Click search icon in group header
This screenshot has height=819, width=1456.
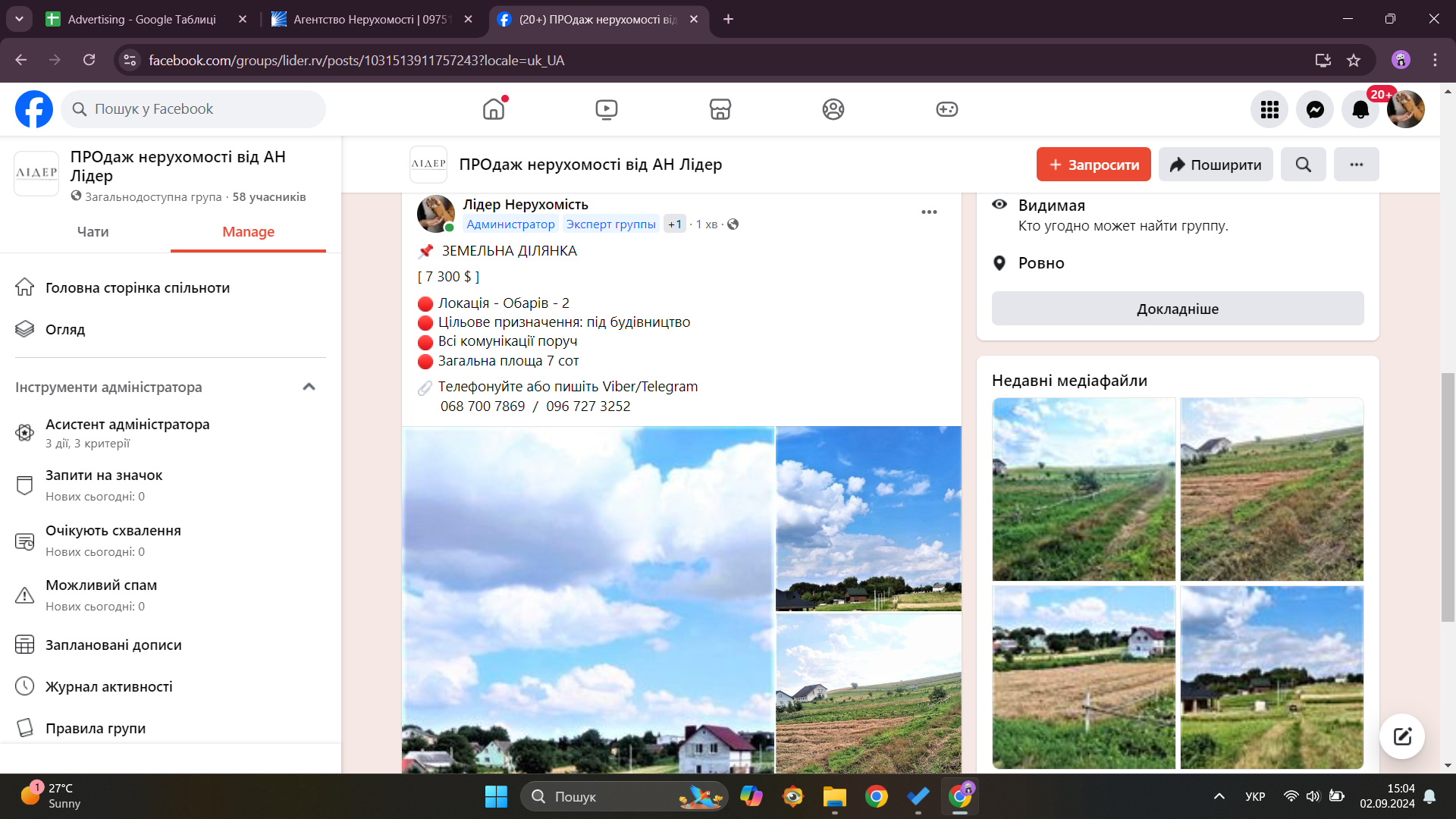click(x=1303, y=165)
